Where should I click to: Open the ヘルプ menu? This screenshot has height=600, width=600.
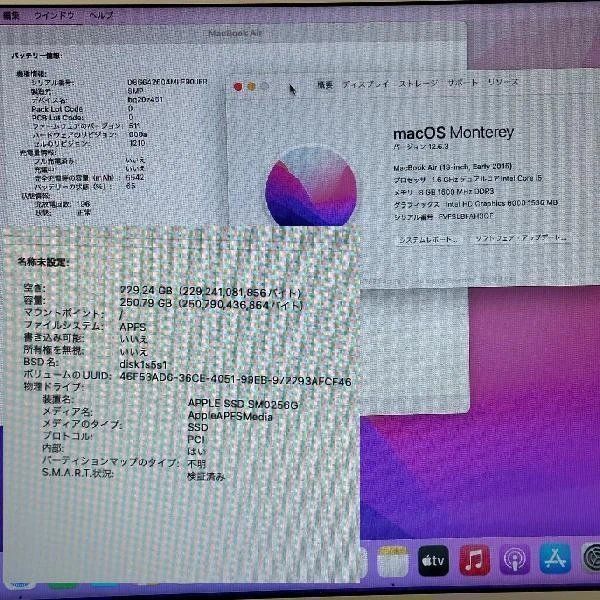101,15
